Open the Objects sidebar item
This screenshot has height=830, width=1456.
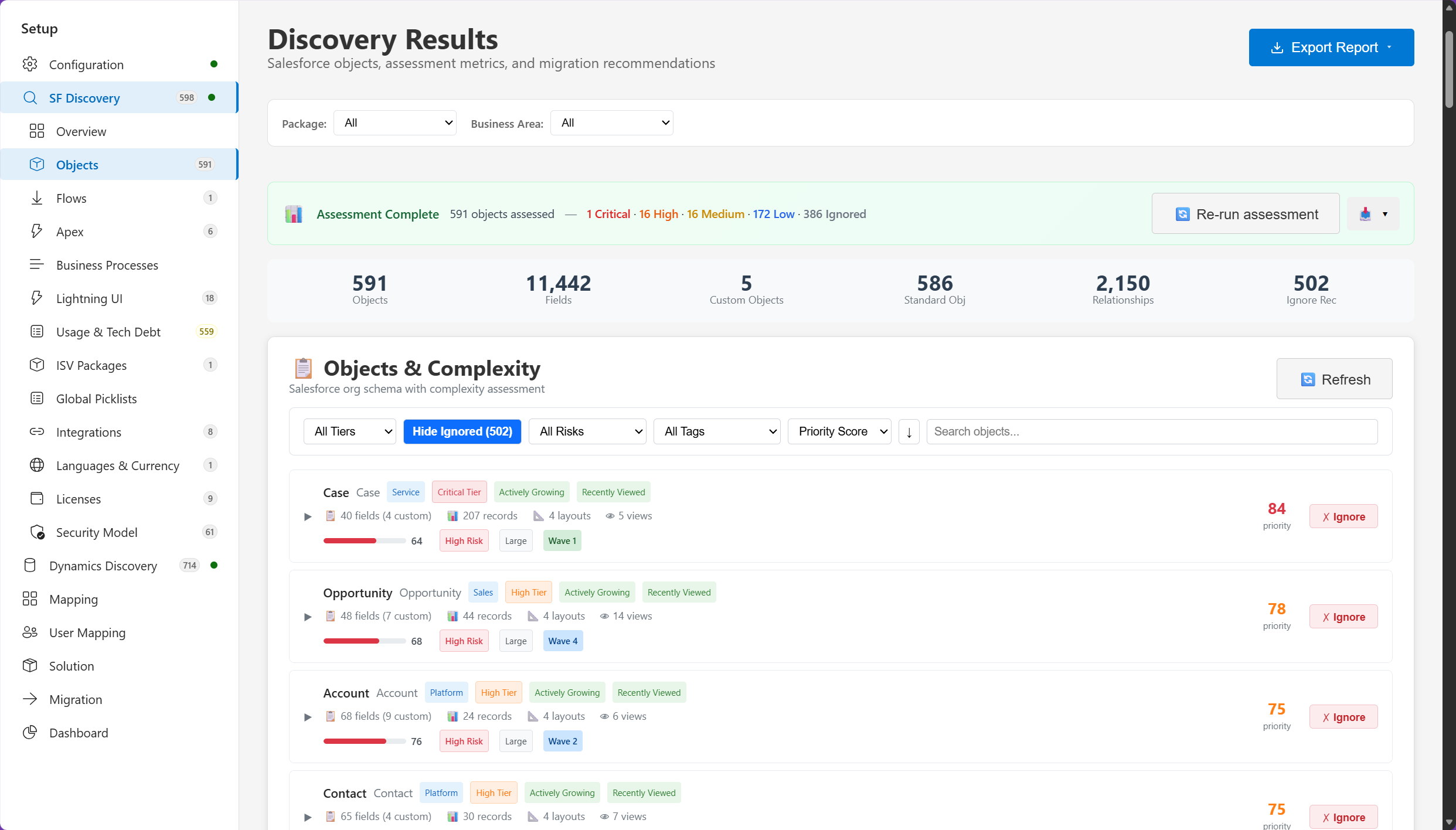(119, 165)
